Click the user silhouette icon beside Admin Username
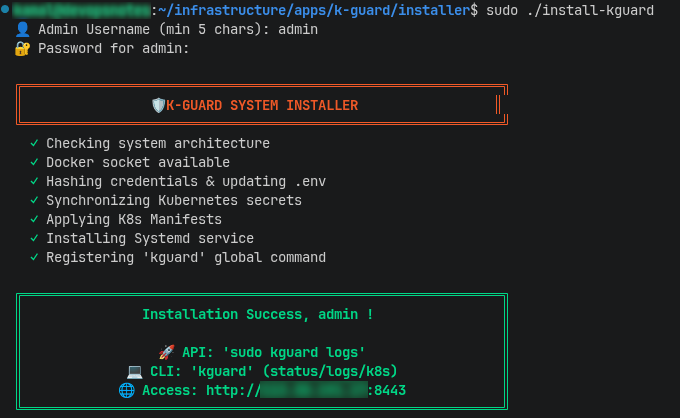Viewport: 680px width, 418px height. point(23,29)
